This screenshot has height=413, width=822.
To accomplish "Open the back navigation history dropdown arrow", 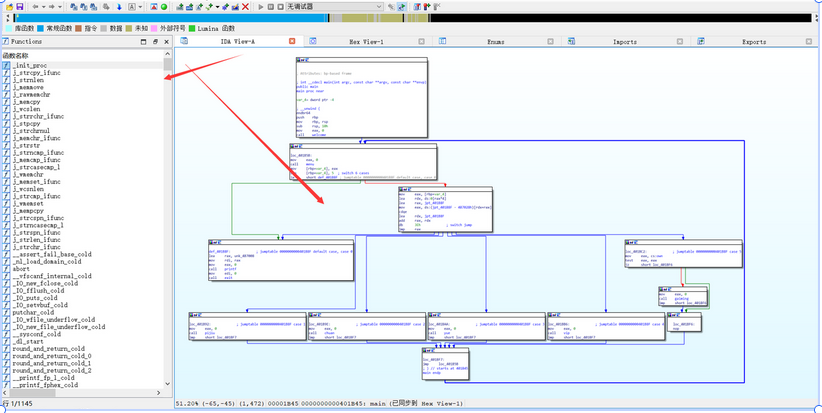I will (43, 7).
